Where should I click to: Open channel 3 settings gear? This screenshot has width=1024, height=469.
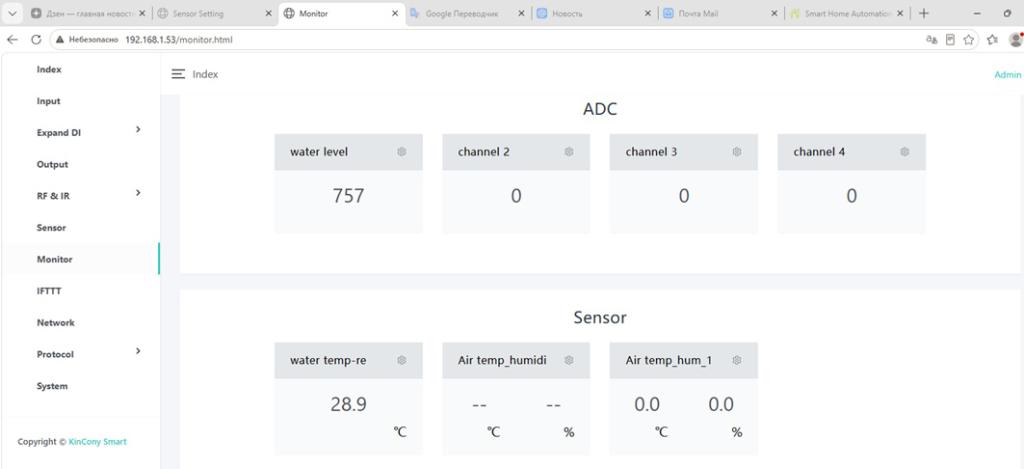(737, 152)
